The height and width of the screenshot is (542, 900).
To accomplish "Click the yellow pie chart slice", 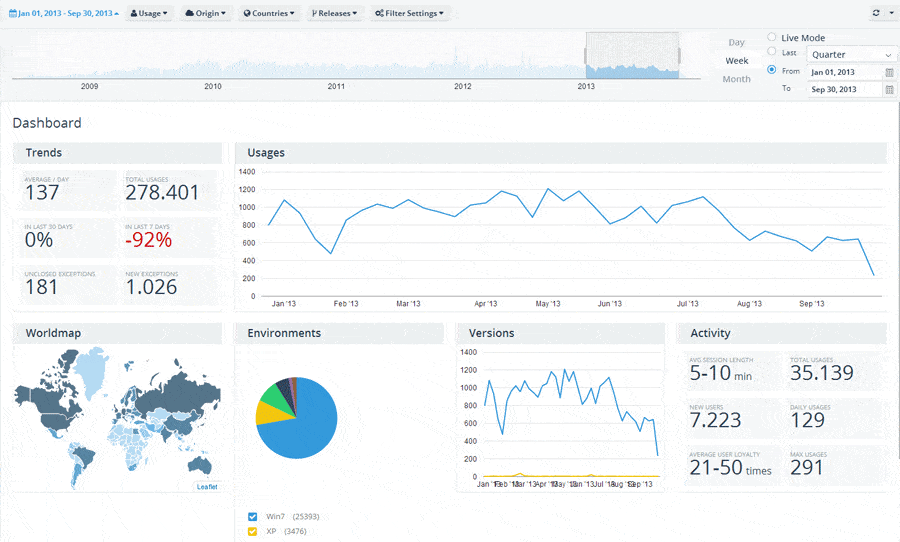I will click(269, 413).
